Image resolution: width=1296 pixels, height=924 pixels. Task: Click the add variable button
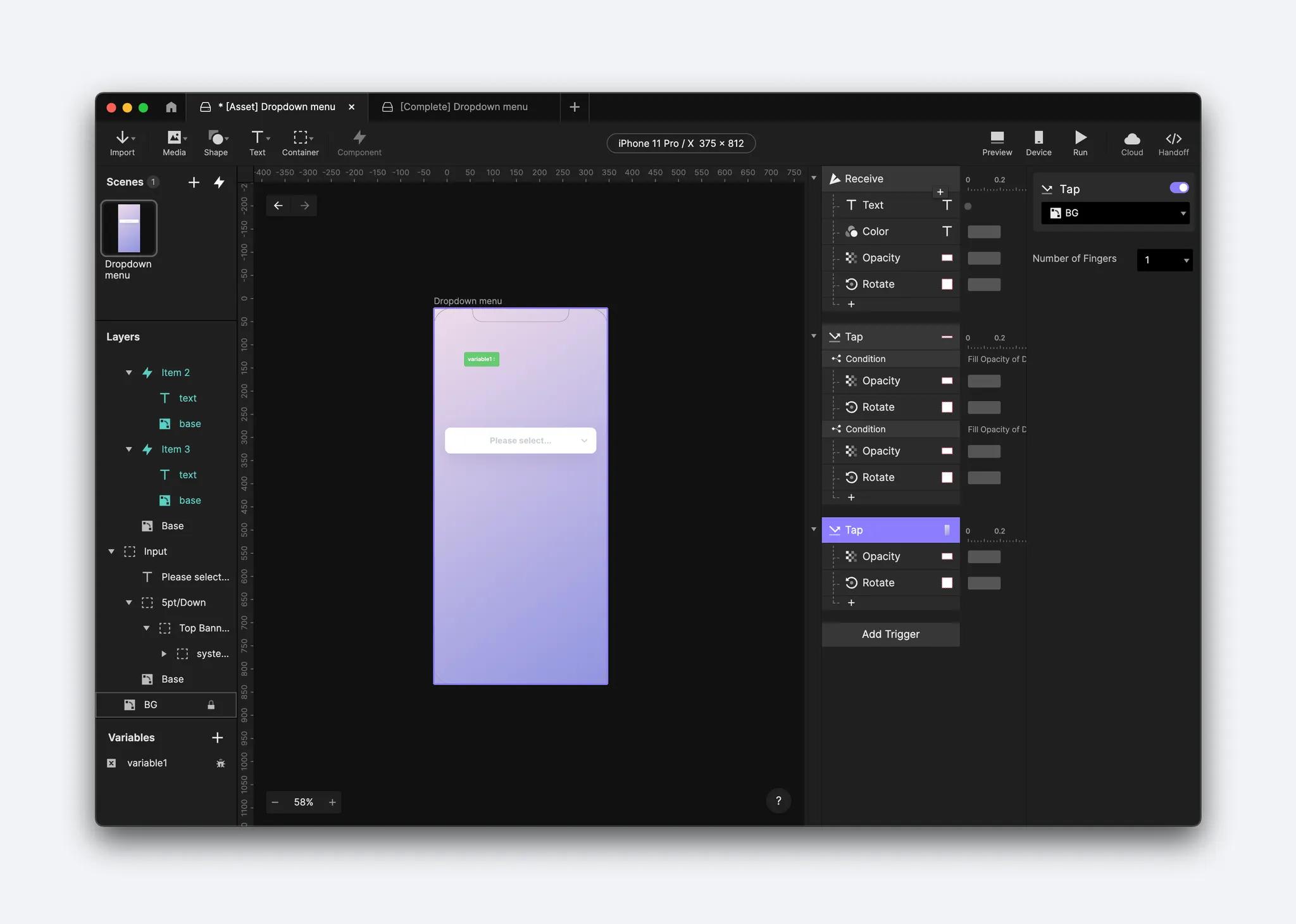click(x=217, y=738)
